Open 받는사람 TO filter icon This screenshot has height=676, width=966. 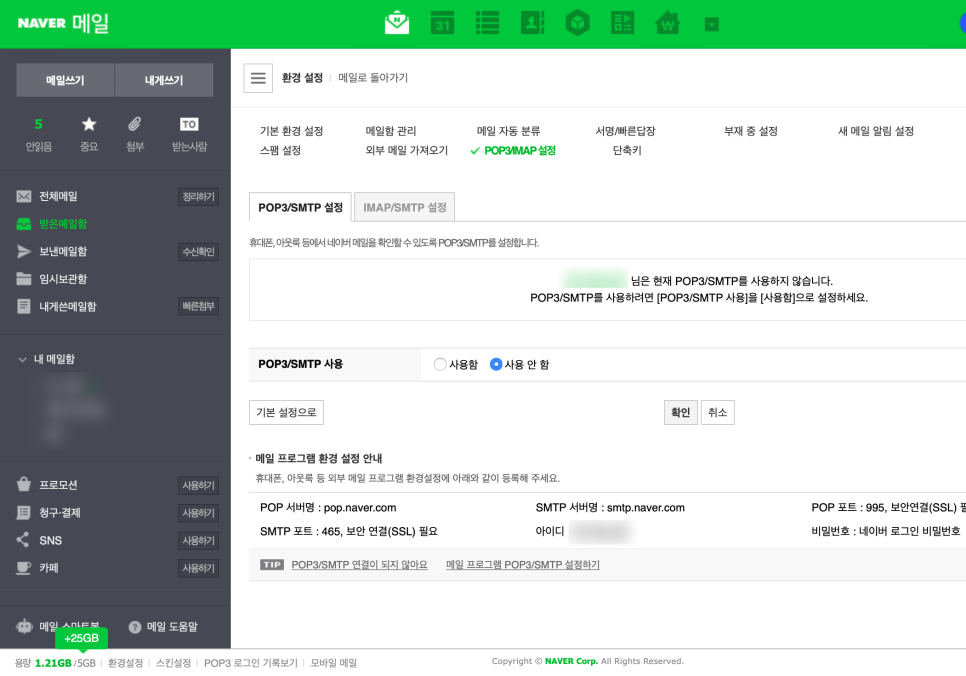click(189, 134)
